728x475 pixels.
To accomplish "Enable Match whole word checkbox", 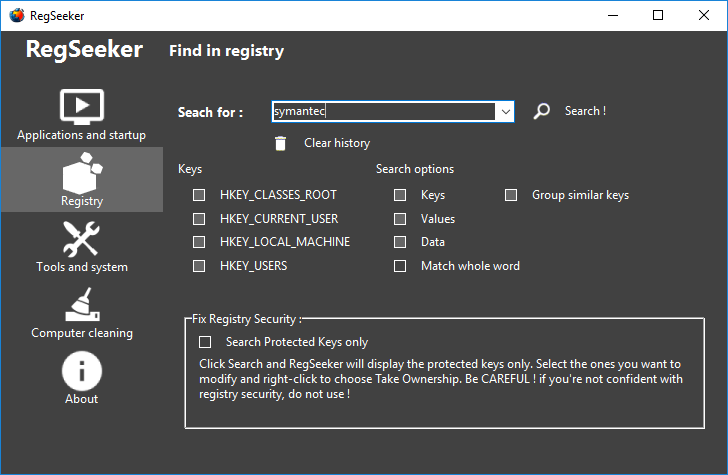I will pos(400,266).
